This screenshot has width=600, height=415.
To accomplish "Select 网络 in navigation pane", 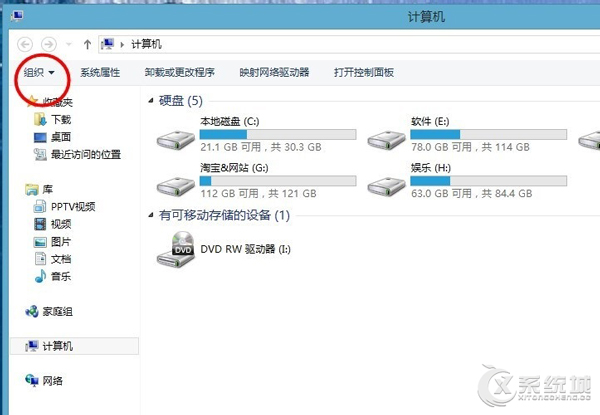I will (x=52, y=381).
